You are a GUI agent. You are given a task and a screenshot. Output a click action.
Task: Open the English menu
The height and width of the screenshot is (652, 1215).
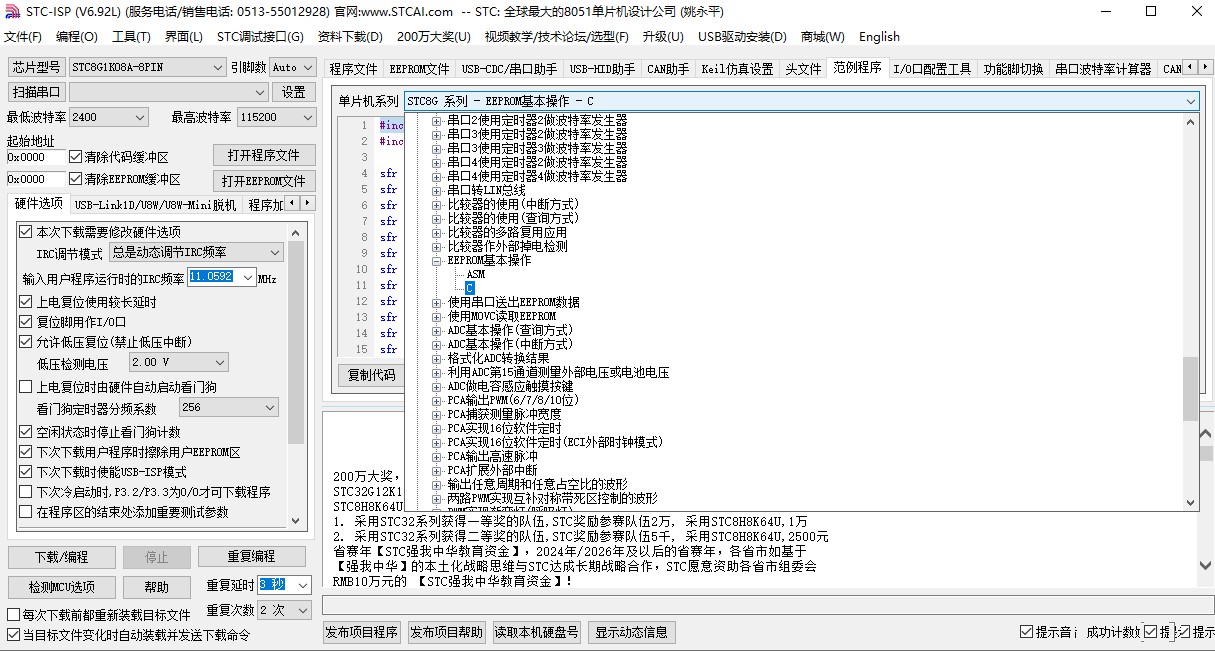(x=879, y=37)
